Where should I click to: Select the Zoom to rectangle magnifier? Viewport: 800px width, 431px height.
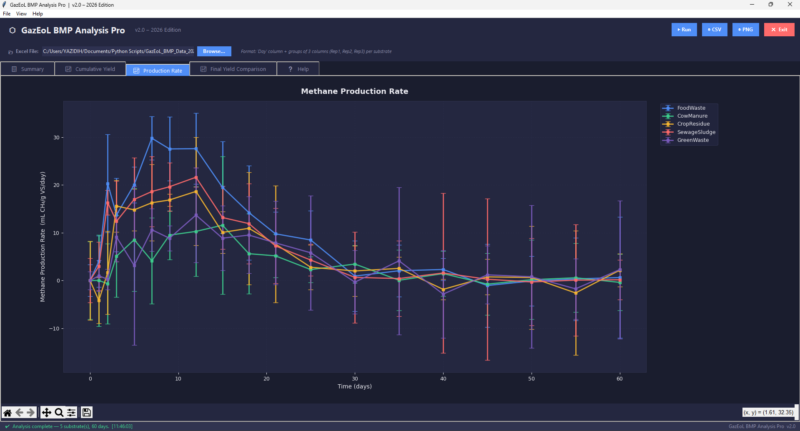(x=60, y=412)
